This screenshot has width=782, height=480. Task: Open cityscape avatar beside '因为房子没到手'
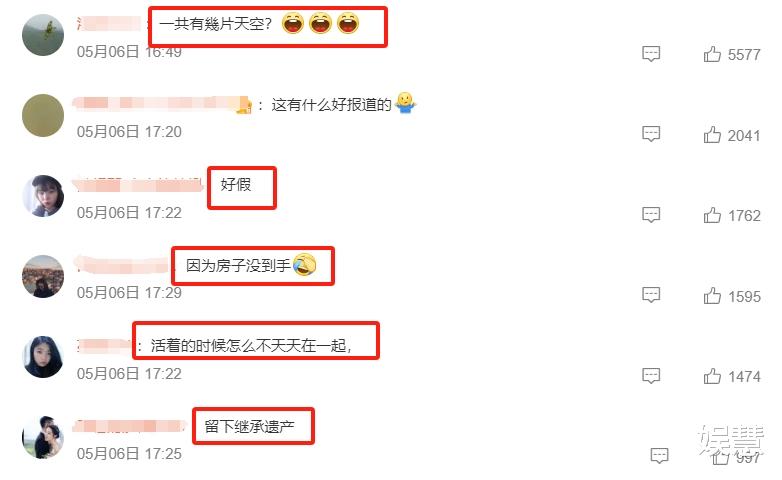43,276
